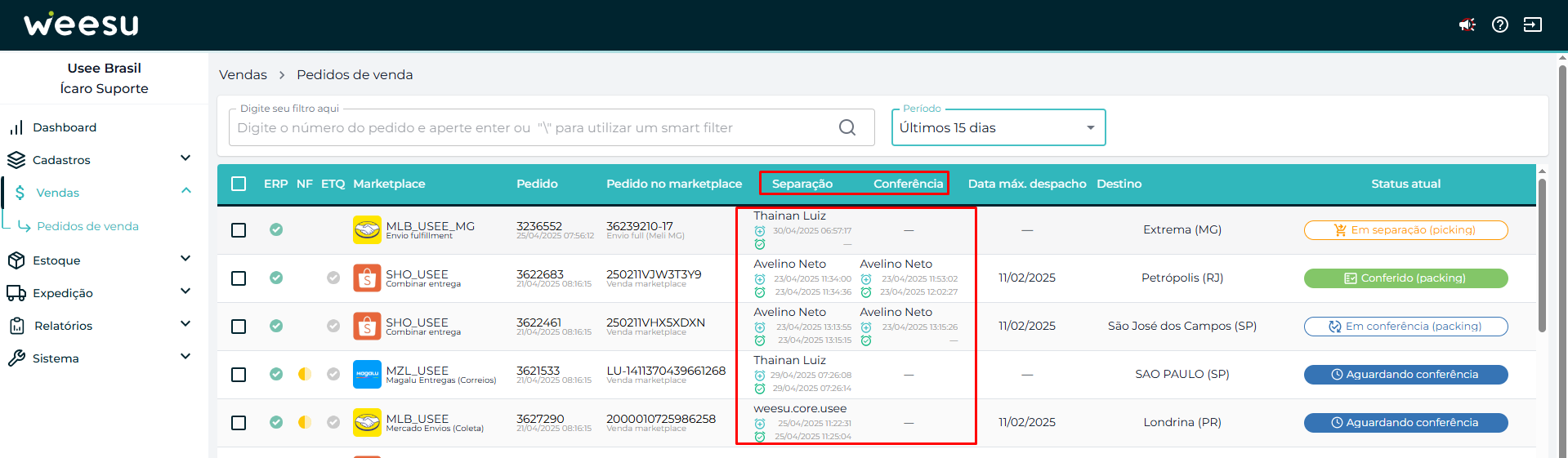
Task: Click Shopee icon for order 3622461
Action: pos(367,326)
